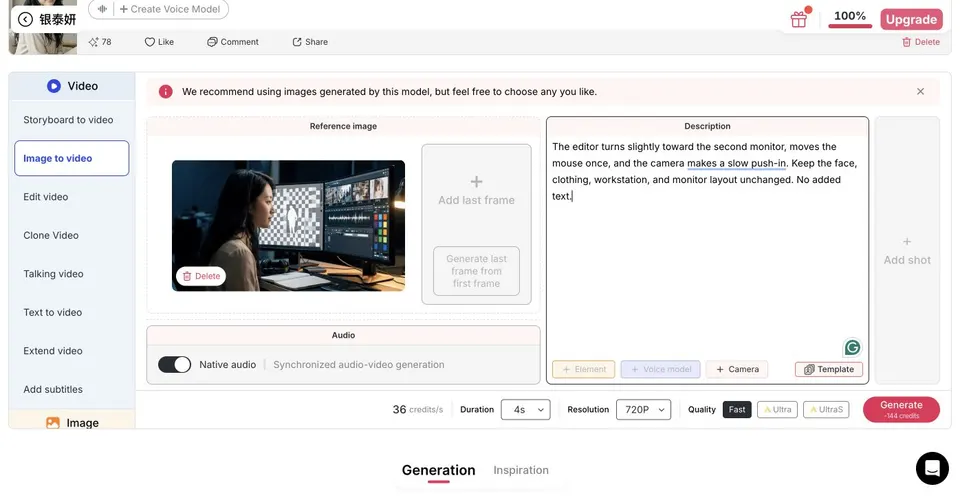Click the back arrow icon beside 银泰妍

(x=25, y=20)
